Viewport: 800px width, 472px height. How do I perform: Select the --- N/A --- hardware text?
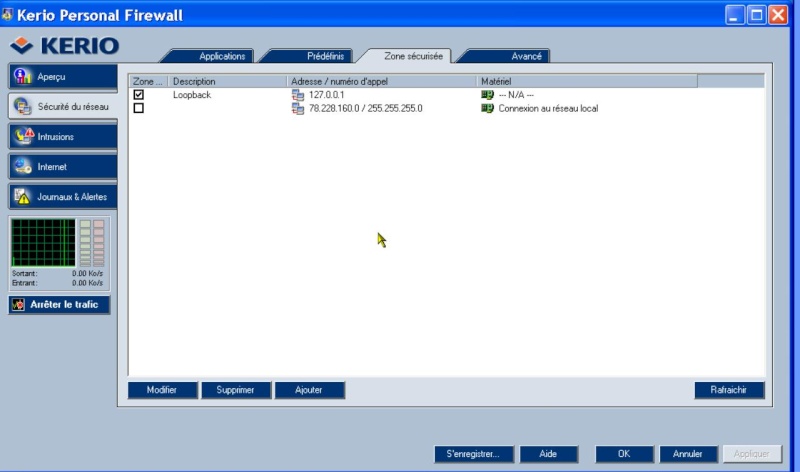(x=516, y=95)
